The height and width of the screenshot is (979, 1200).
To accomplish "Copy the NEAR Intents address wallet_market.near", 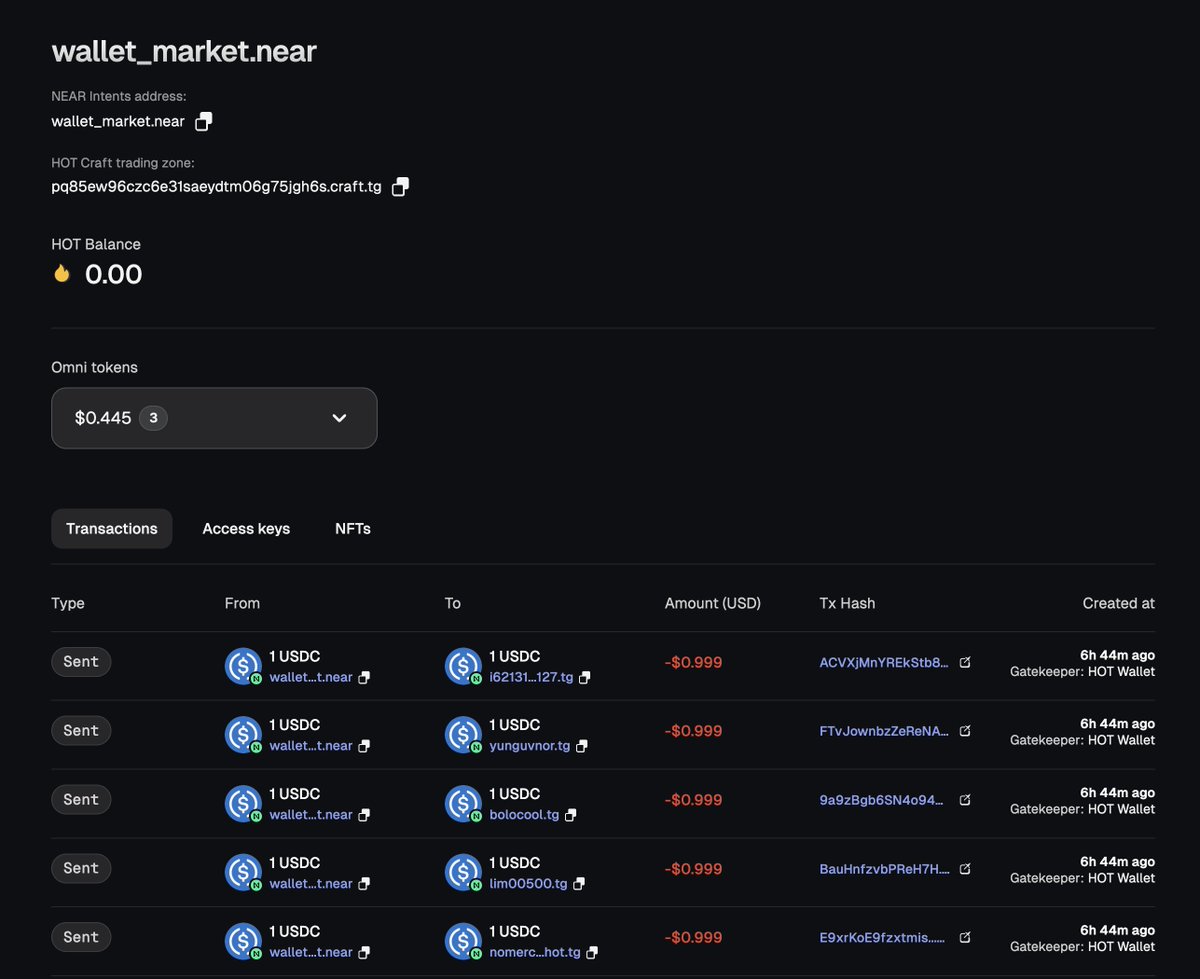I will click(x=203, y=121).
